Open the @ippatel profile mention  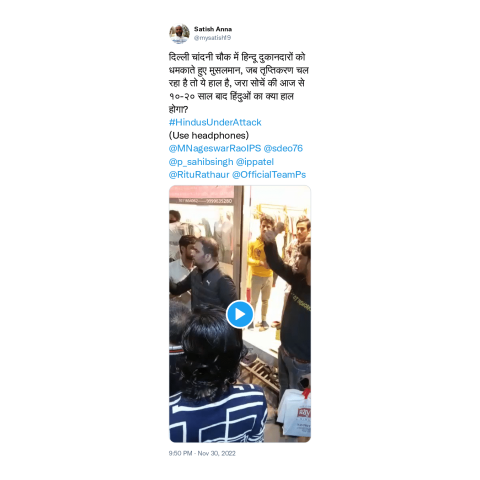[x=255, y=162]
